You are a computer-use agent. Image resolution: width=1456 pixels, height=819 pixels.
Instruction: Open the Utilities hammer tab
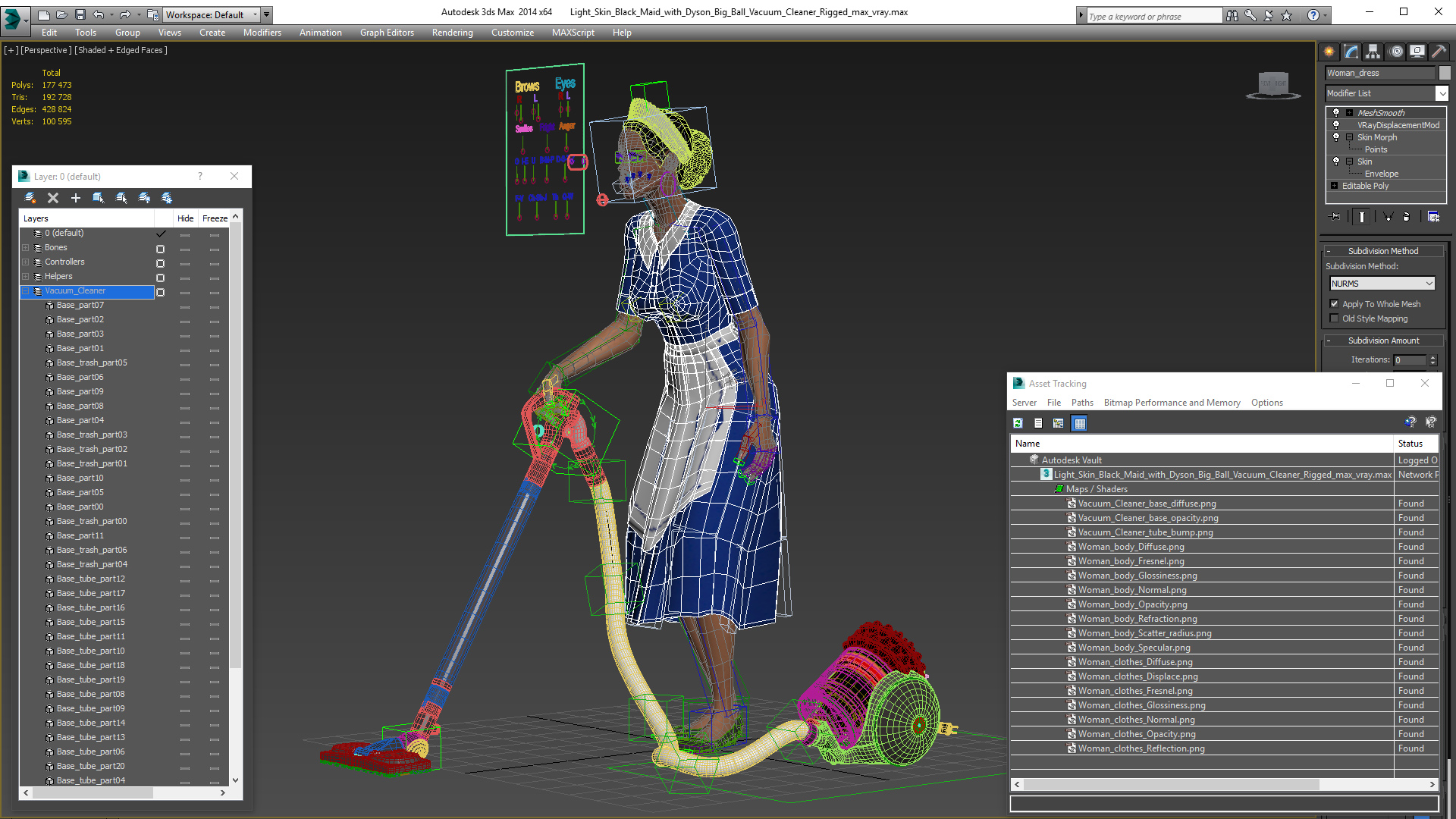coord(1439,52)
